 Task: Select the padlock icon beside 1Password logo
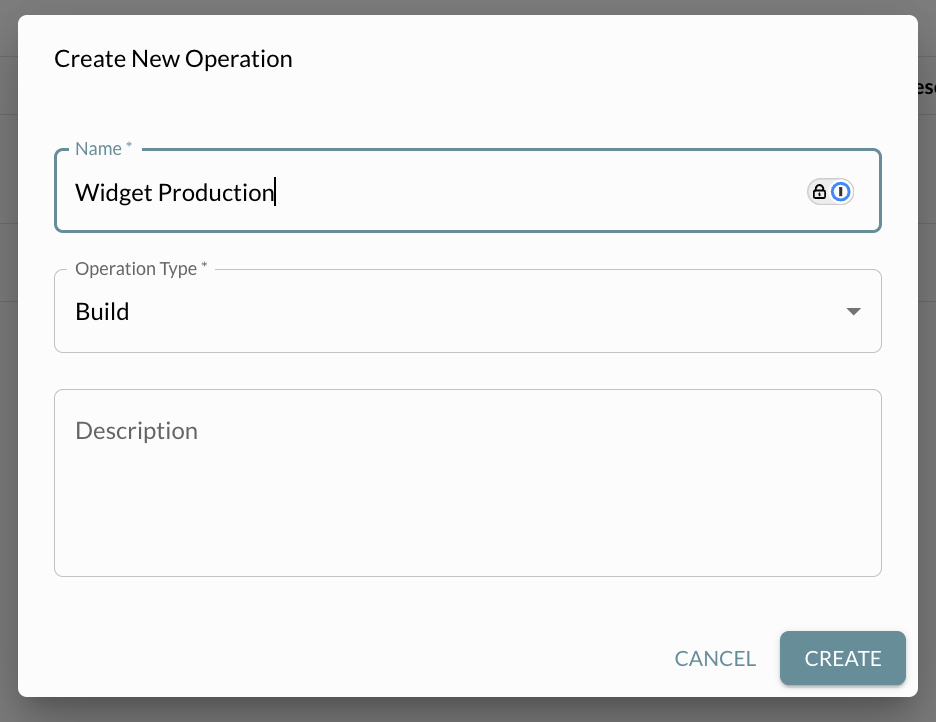pos(820,191)
